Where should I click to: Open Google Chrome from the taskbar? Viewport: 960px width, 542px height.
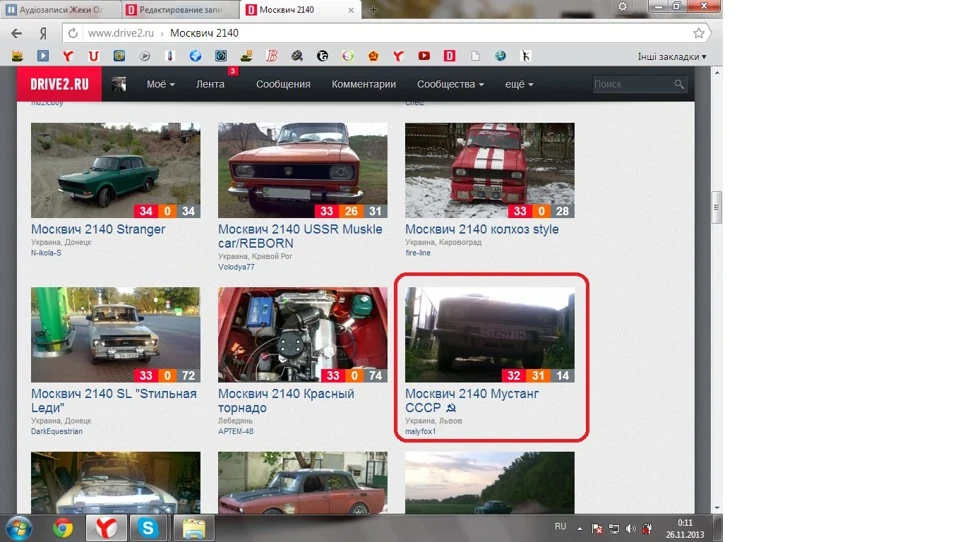click(62, 528)
